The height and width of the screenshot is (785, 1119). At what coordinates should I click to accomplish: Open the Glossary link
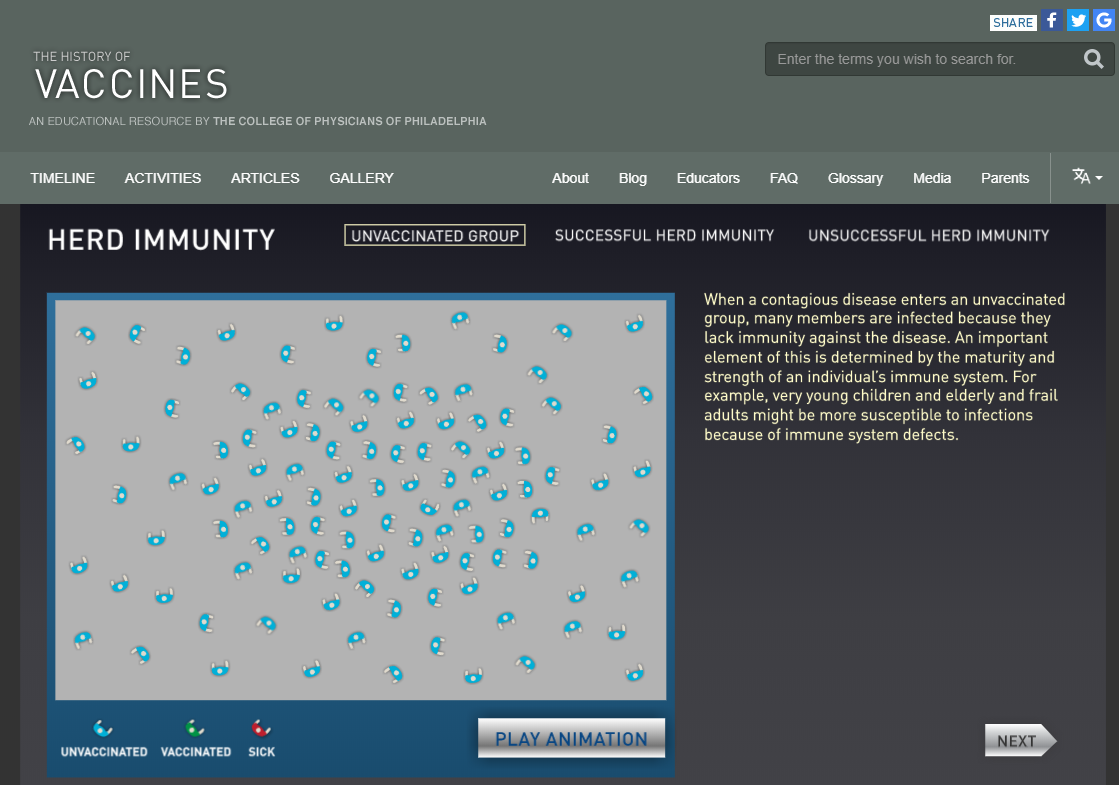point(855,178)
